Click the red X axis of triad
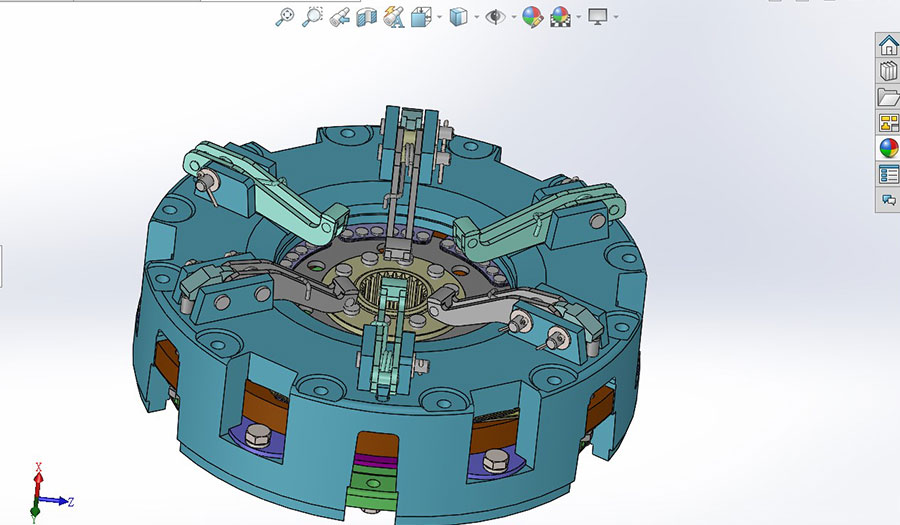The image size is (900, 525). (38, 481)
